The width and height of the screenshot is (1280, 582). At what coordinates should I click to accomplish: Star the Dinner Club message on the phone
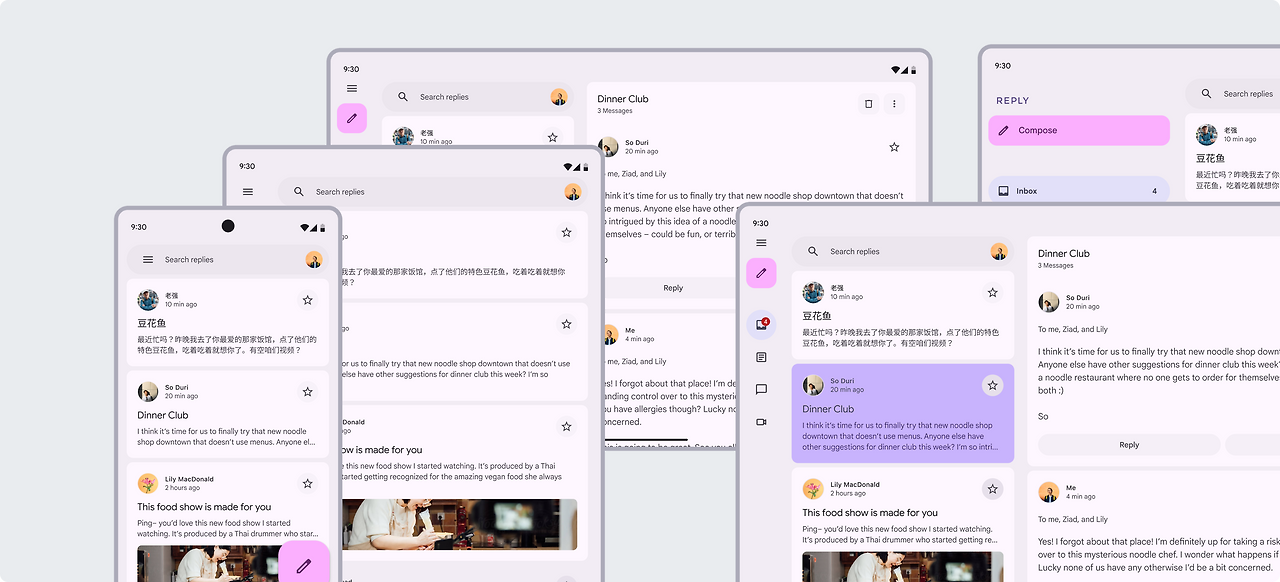[307, 392]
